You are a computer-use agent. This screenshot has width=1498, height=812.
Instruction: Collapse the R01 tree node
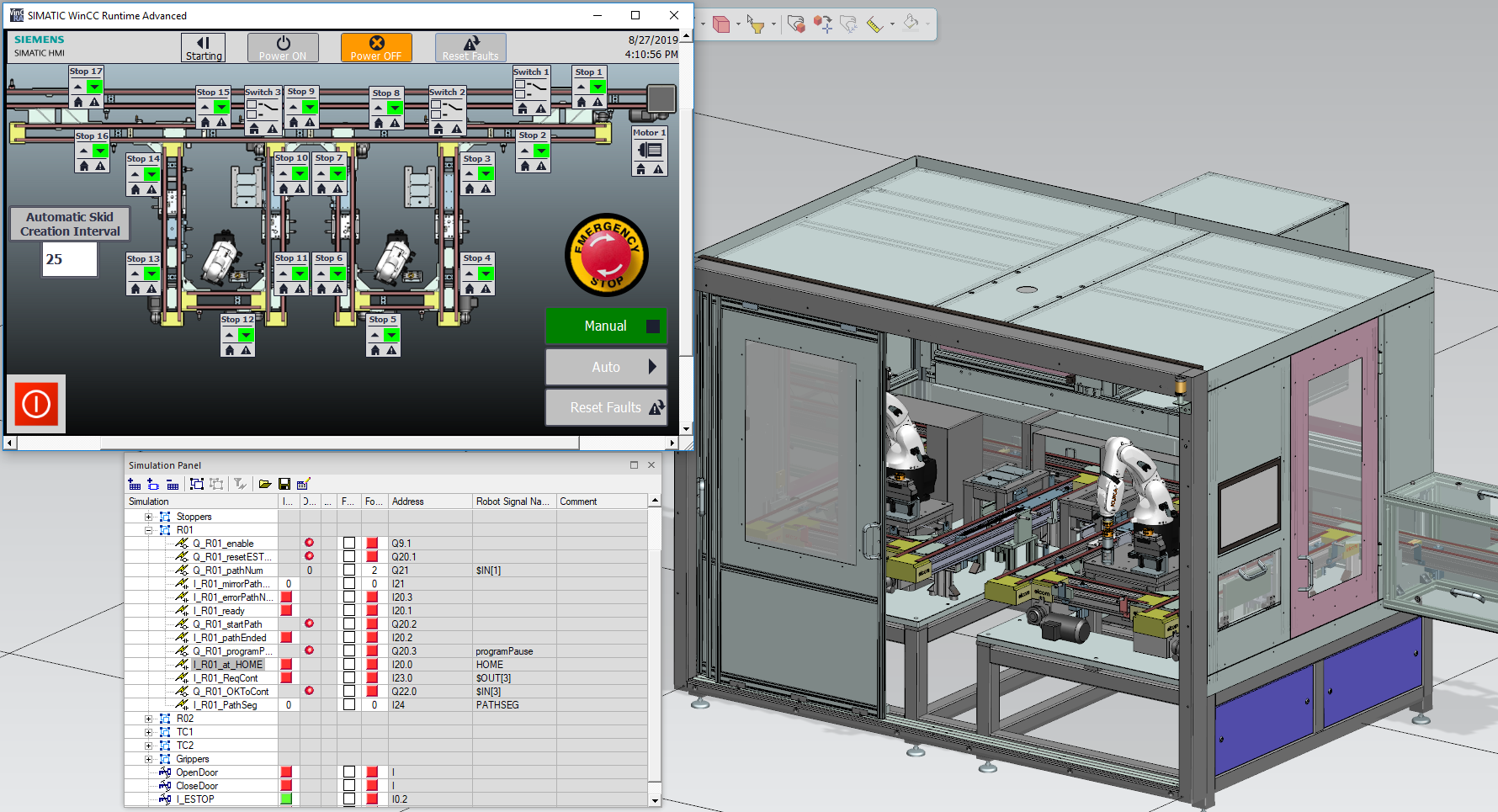(x=149, y=530)
